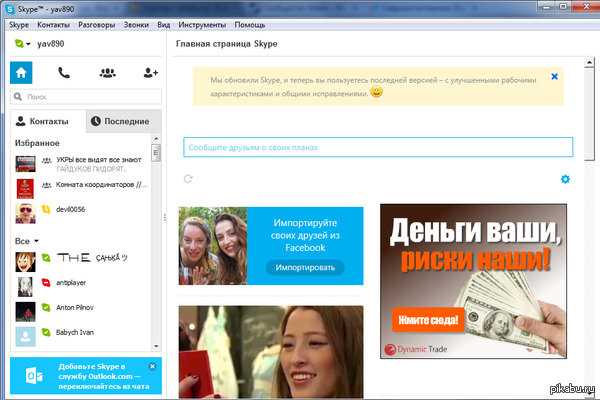Click the Избранное favorites heading

tap(37, 143)
